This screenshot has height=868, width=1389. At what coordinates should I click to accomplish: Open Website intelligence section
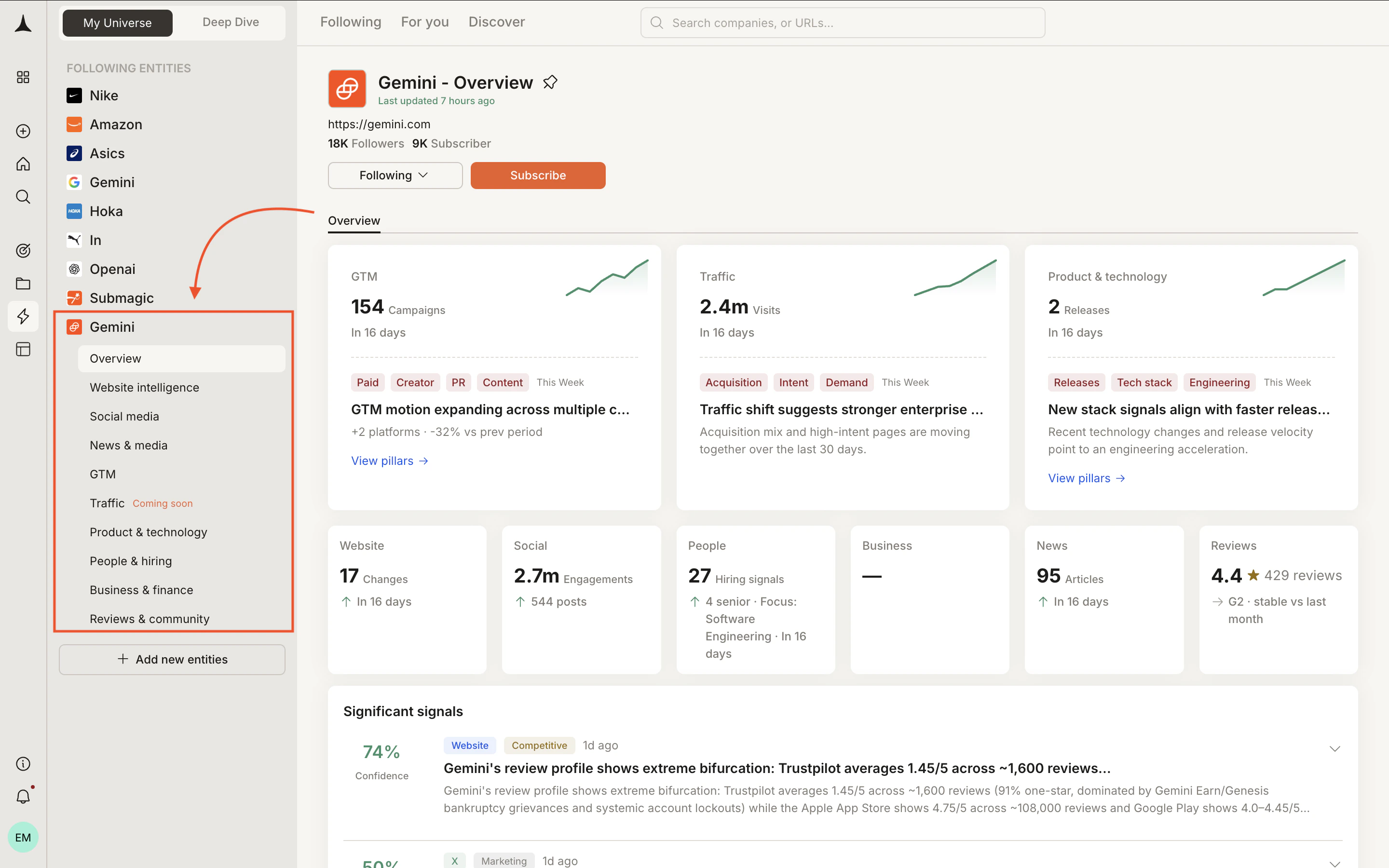pyautogui.click(x=145, y=388)
